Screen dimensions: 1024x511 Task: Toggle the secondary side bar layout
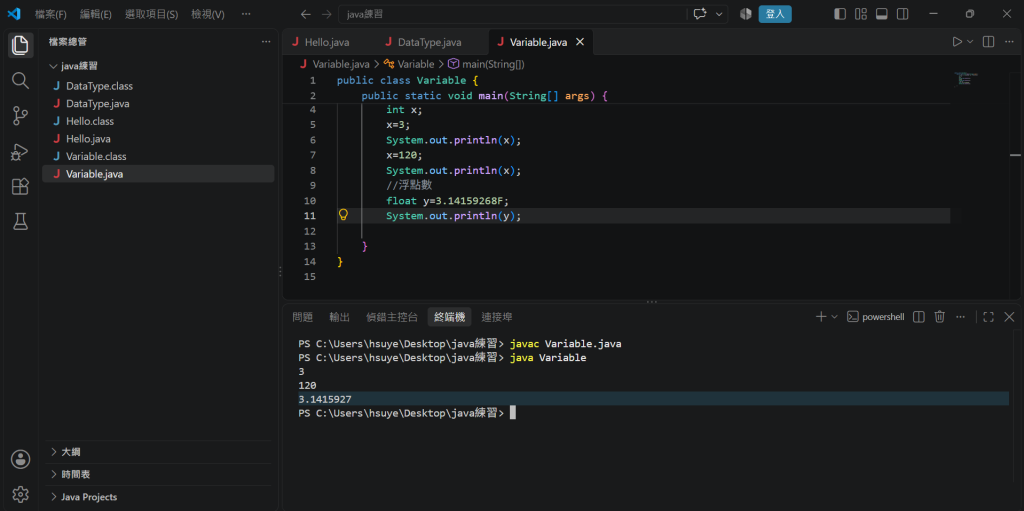(x=902, y=14)
